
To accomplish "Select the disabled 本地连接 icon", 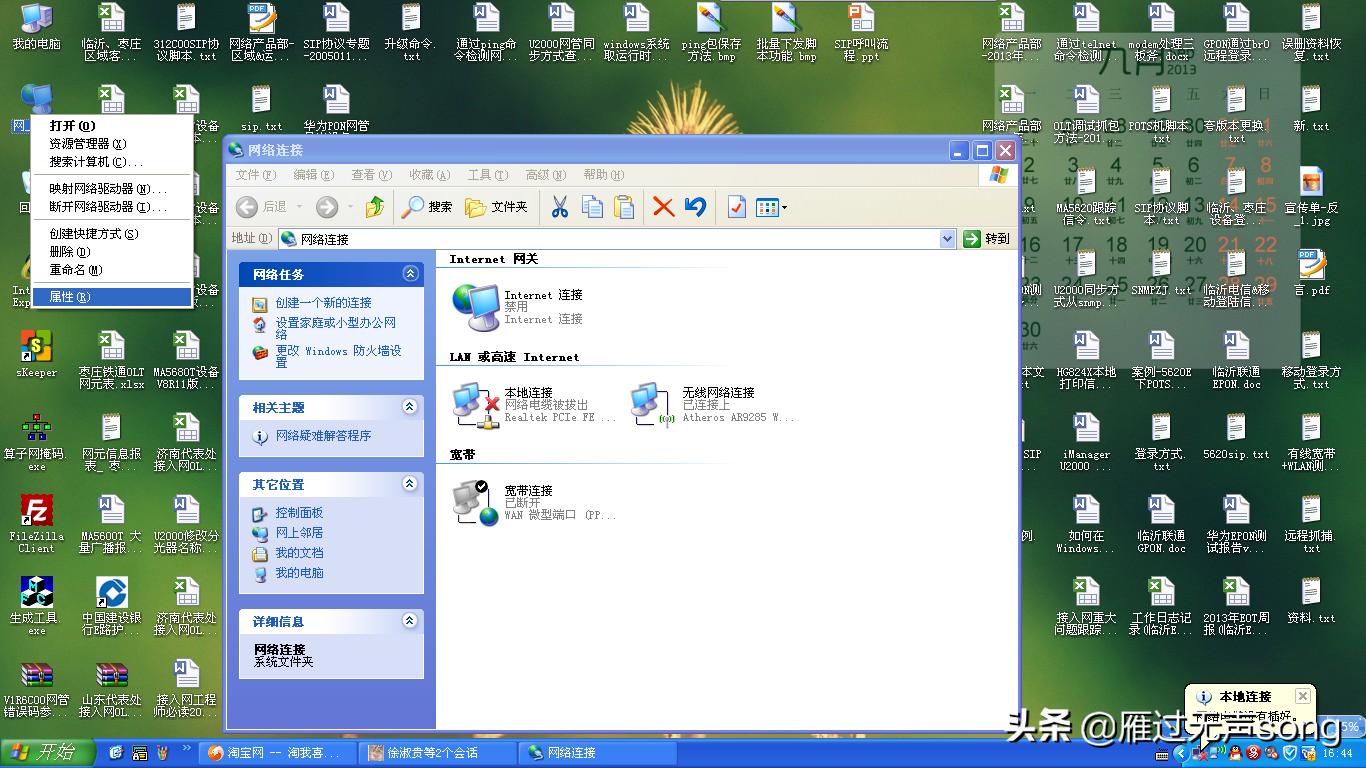I will [x=472, y=403].
